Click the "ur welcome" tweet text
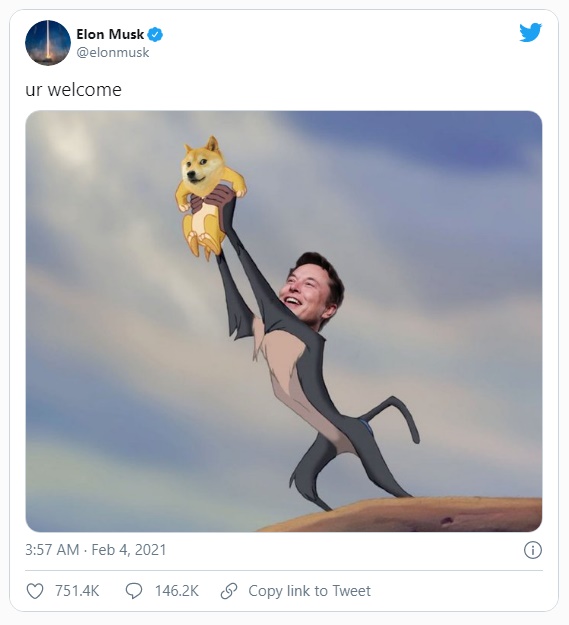The height and width of the screenshot is (625, 569). pyautogui.click(x=73, y=90)
